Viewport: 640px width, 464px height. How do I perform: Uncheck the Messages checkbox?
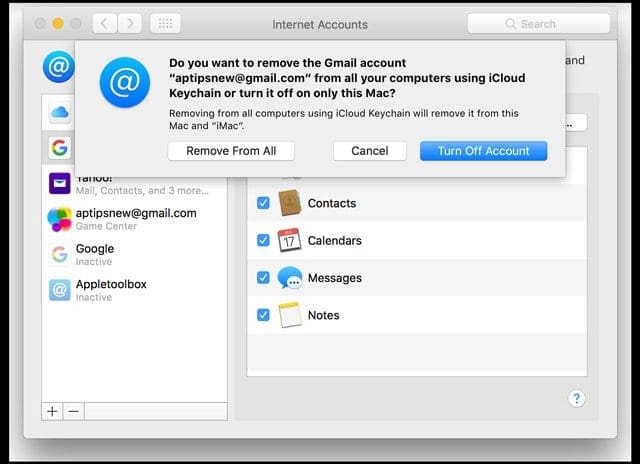coord(263,278)
